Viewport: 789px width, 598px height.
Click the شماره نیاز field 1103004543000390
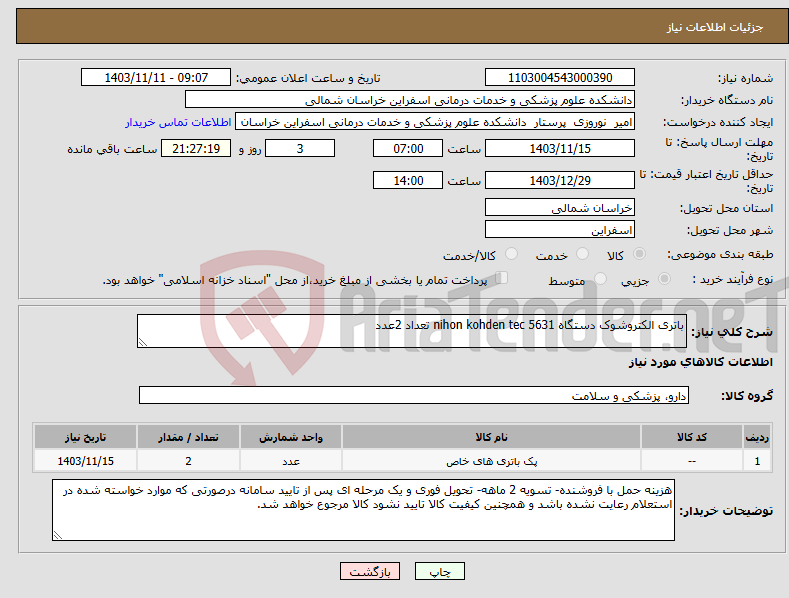560,78
